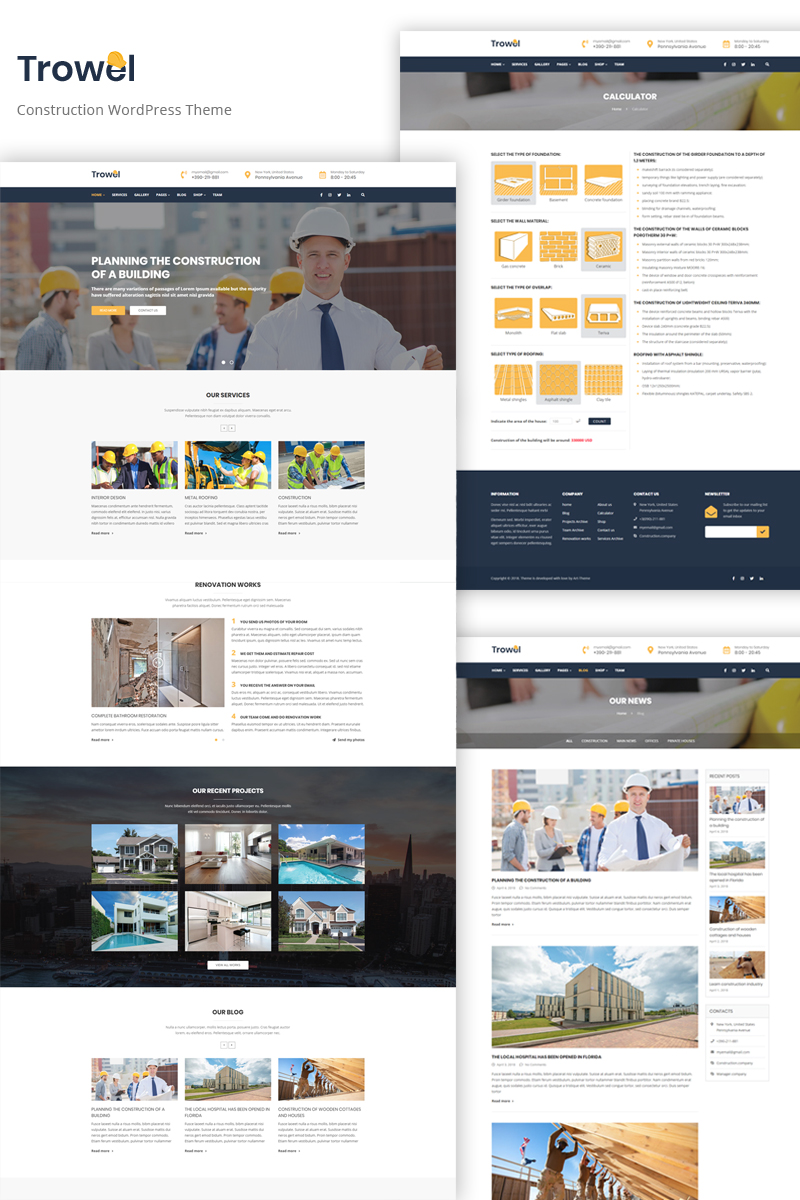Select the Asphalt shingle roofing icon
Image resolution: width=800 pixels, height=1200 pixels.
click(558, 379)
